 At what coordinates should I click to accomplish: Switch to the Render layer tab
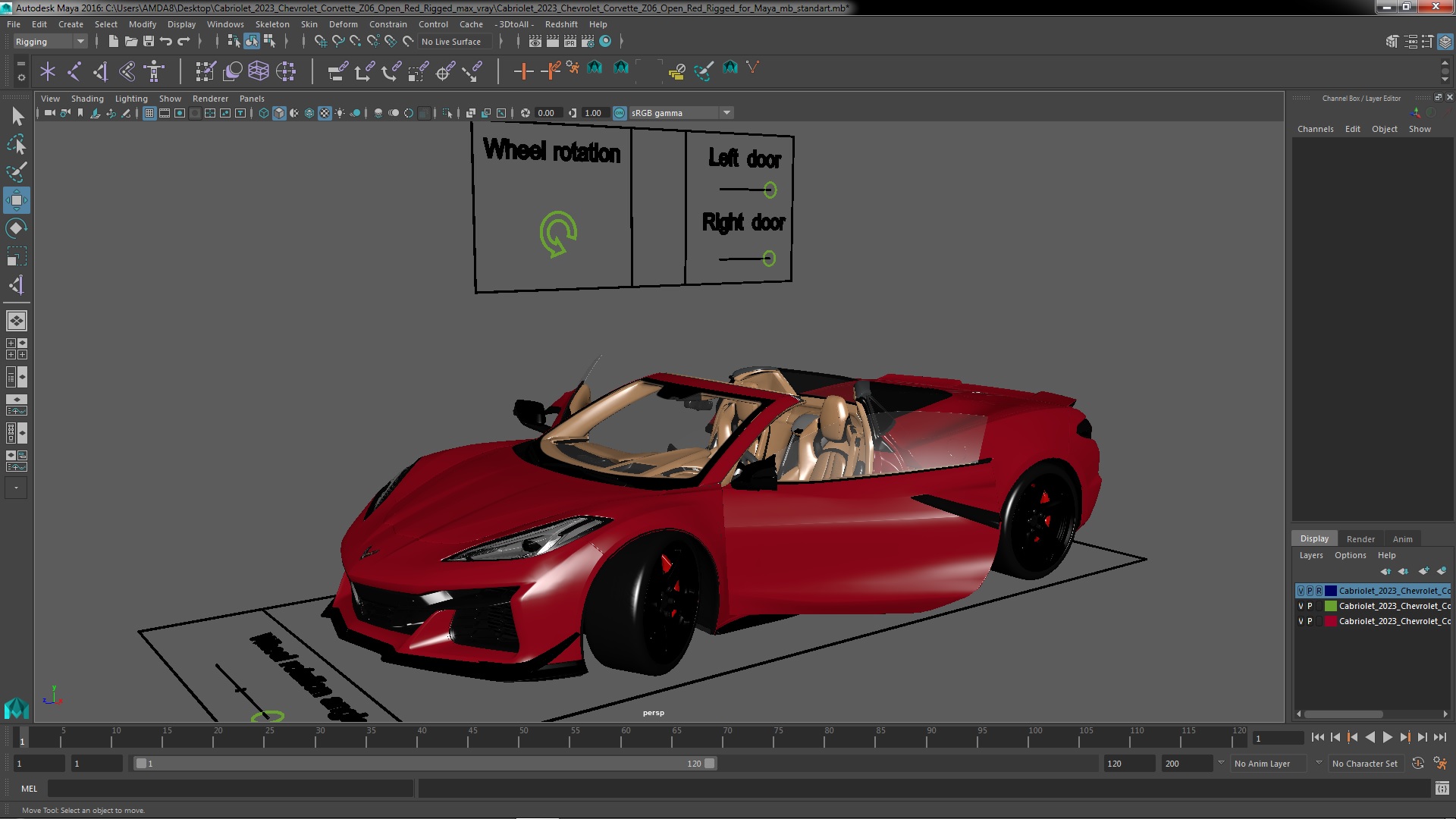point(1360,539)
